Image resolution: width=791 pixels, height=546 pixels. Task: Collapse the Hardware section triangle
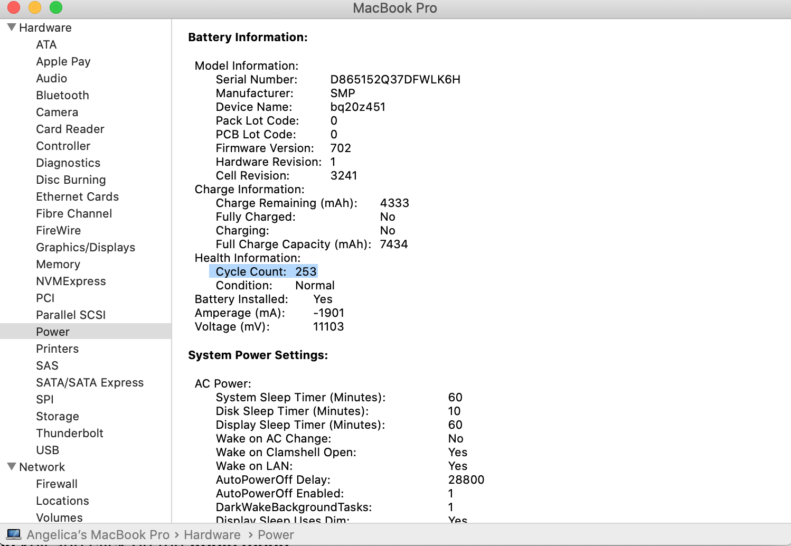[x=12, y=27]
